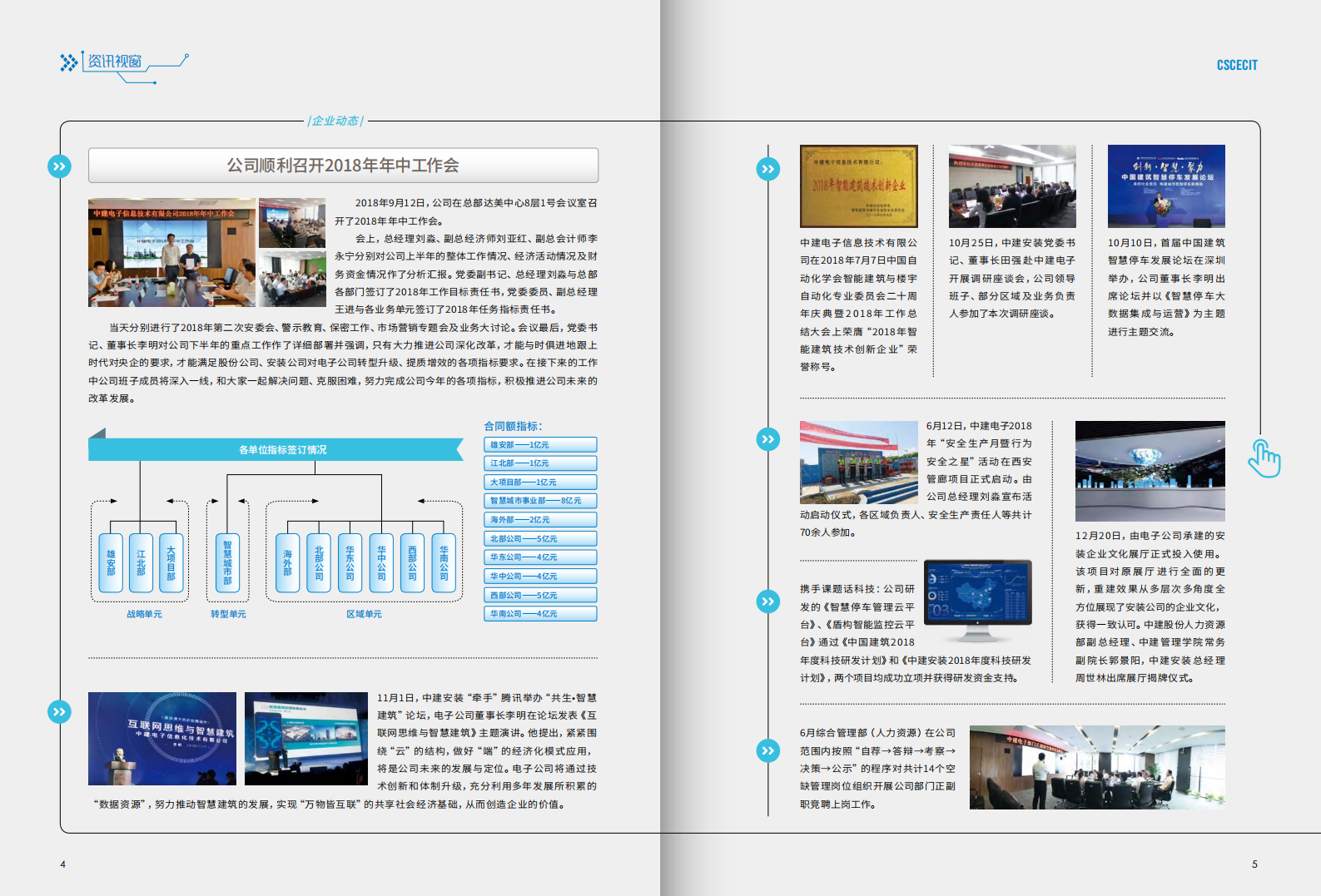Click the 西部公司——5亿元 contract bar
Image resolution: width=1321 pixels, height=896 pixels.
540,596
